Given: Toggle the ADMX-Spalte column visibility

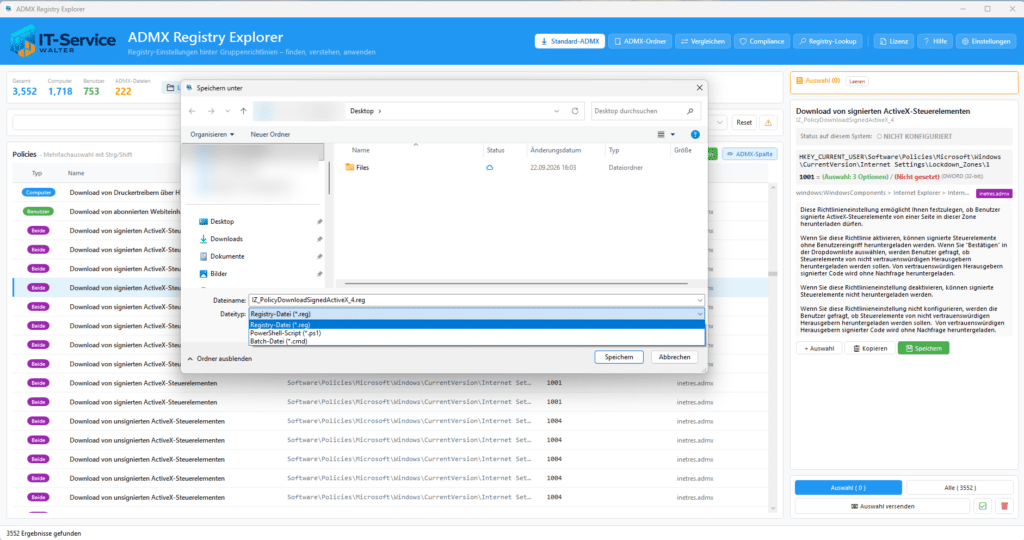Looking at the screenshot, I should [x=749, y=154].
